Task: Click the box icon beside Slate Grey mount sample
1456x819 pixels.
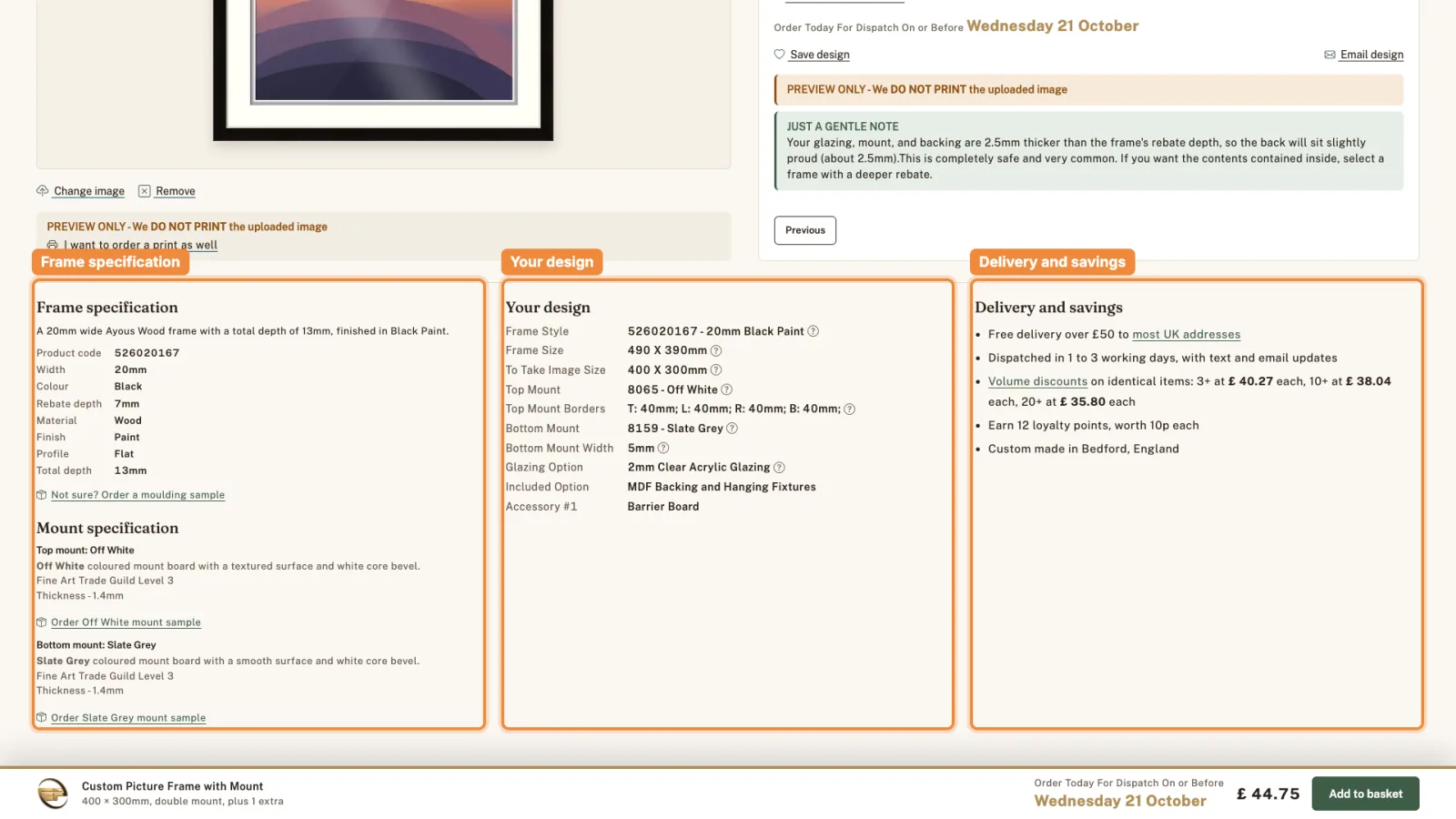Action: (42, 718)
